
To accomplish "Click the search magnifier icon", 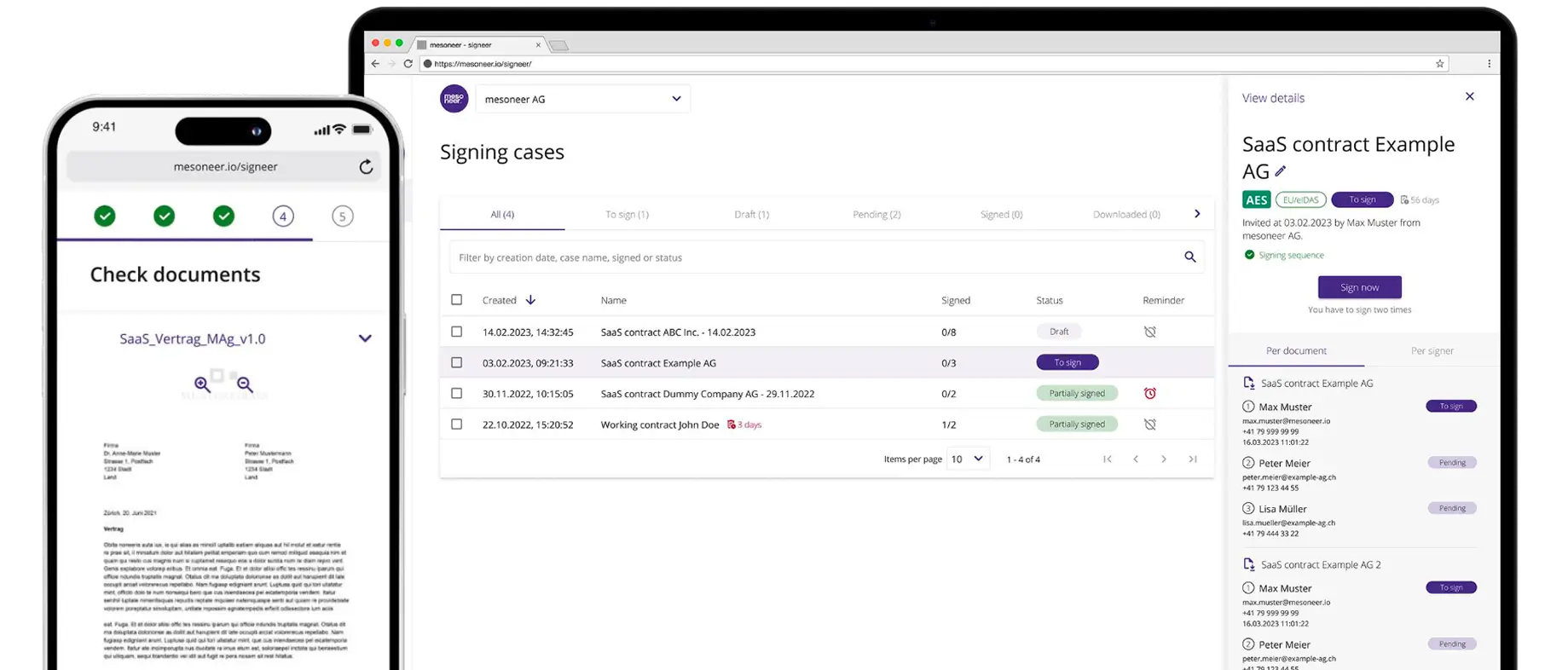I will [x=1189, y=257].
